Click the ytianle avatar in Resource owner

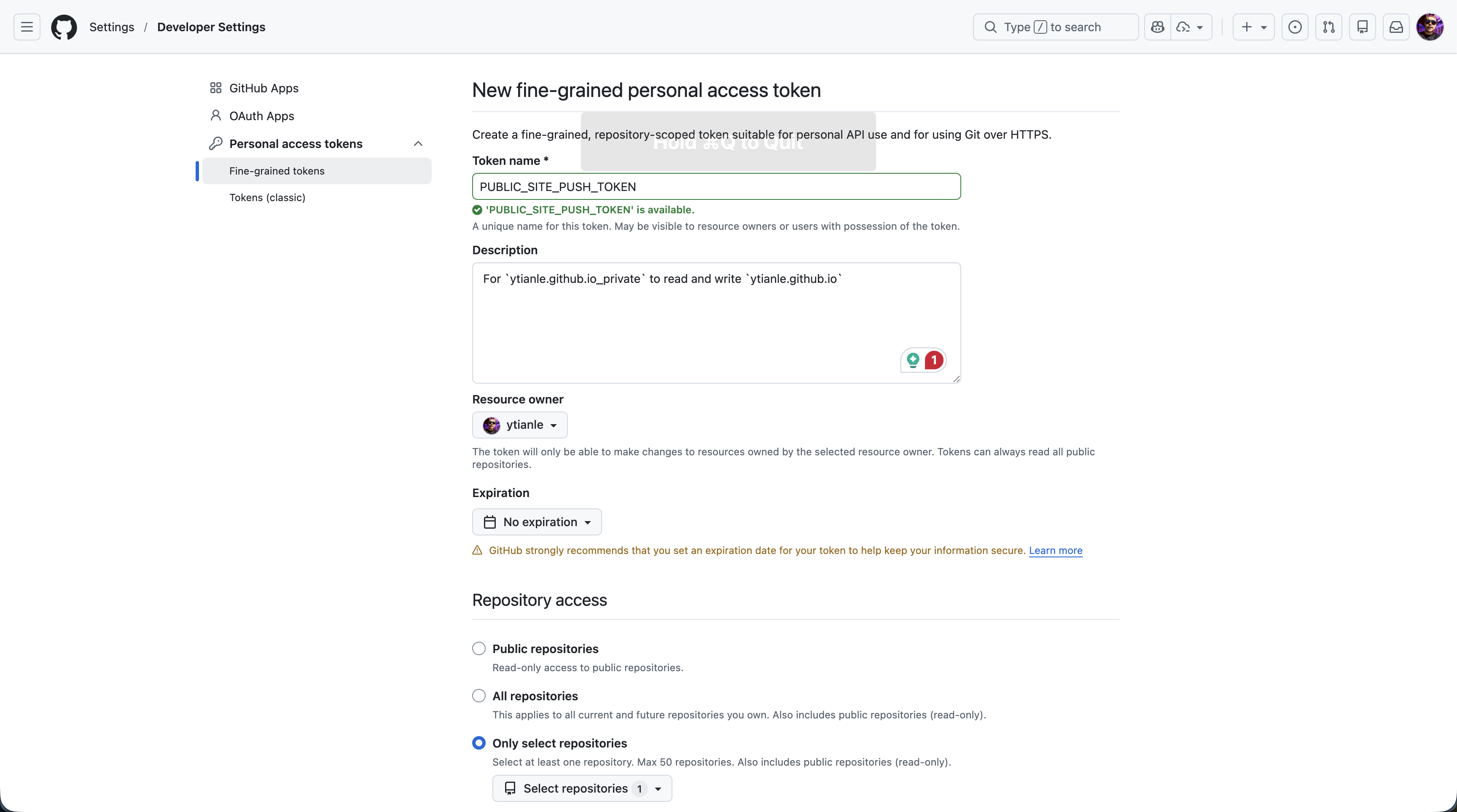(492, 425)
